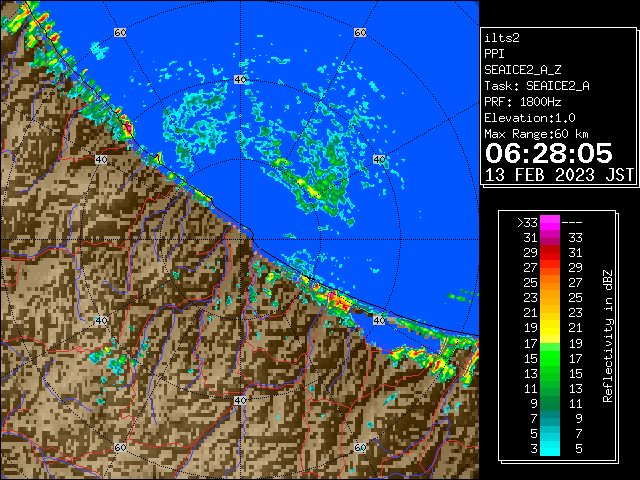Screen dimensions: 640x480
Task: Click the 40 km label west-southwest on land
Action: 101,320
